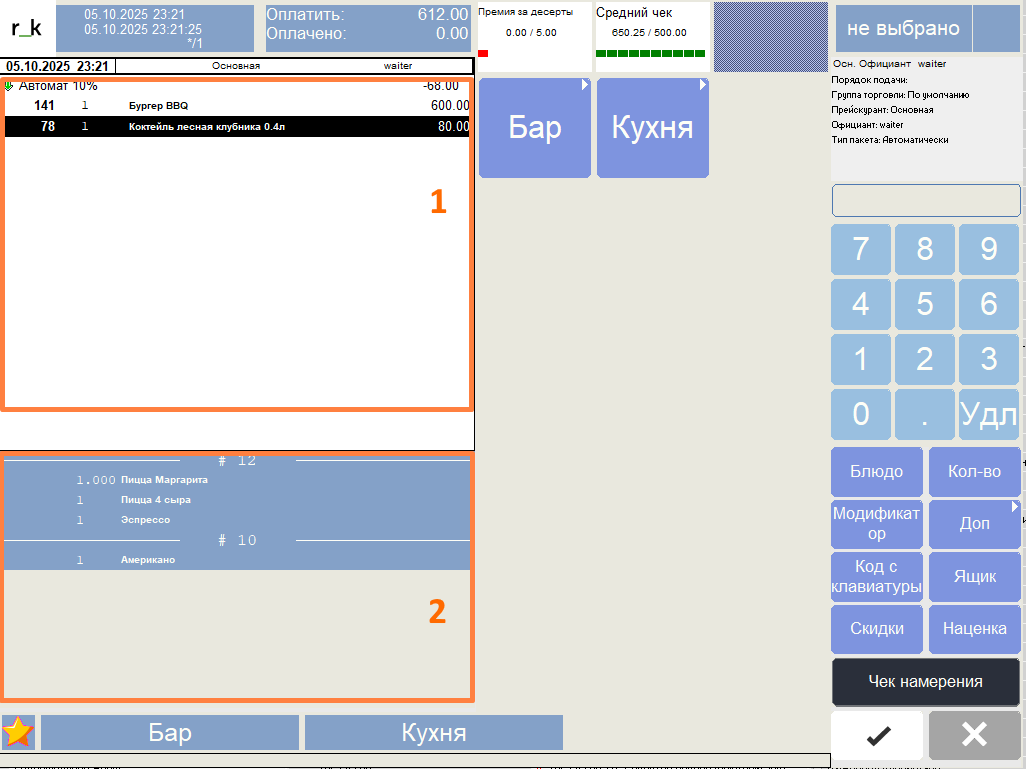
Task: Switch to the bottom Кухня tab
Action: click(433, 732)
